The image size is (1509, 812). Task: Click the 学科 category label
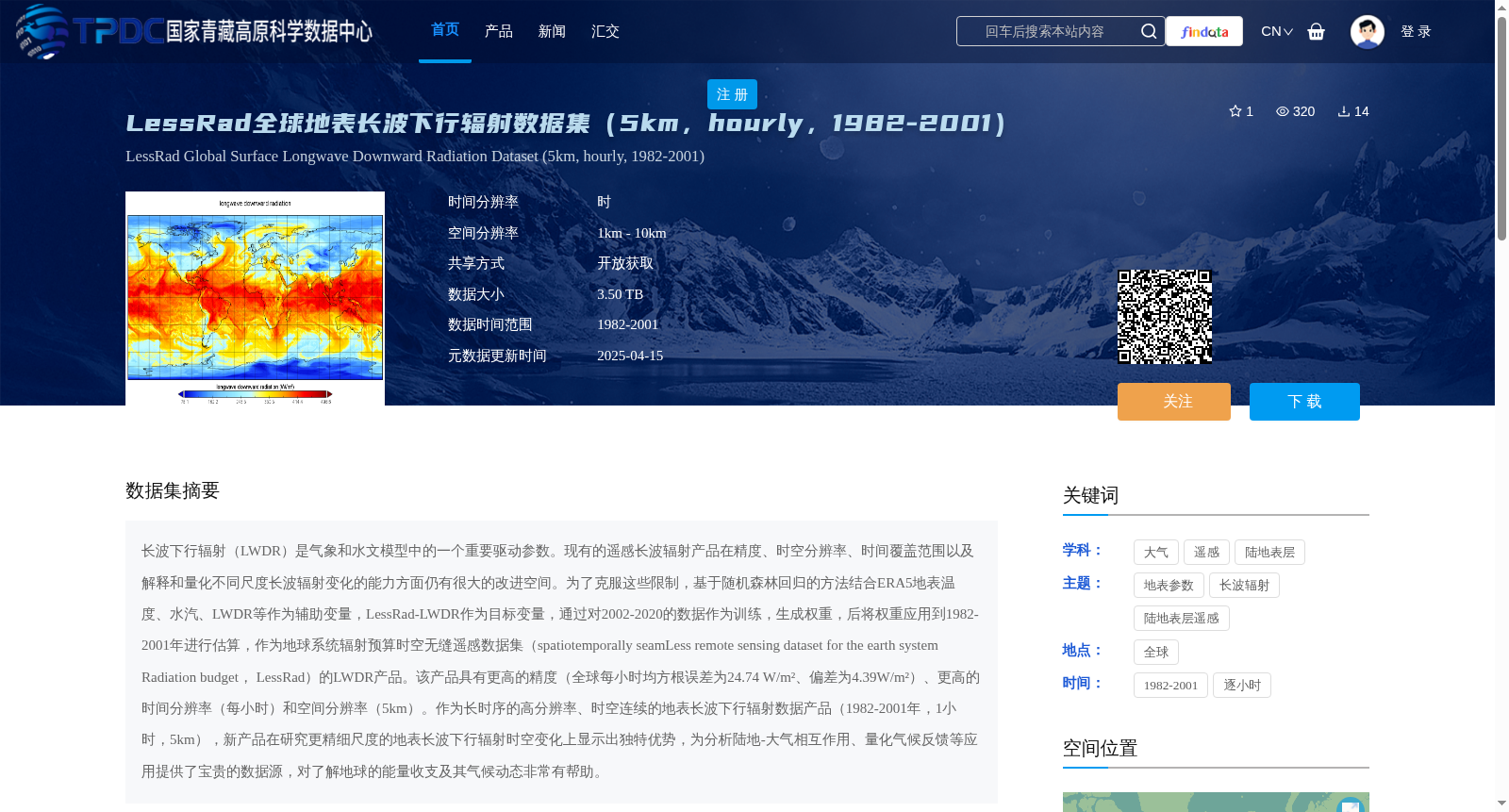click(x=1083, y=550)
